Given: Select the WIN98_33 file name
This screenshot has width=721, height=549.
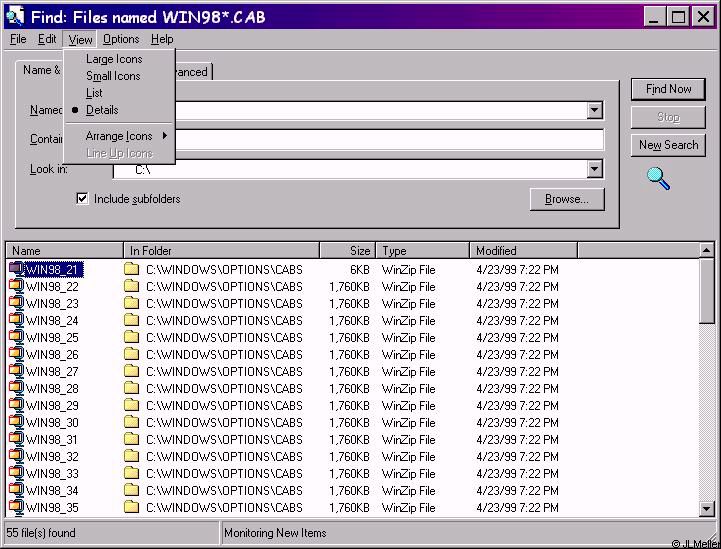Looking at the screenshot, I should pos(52,474).
